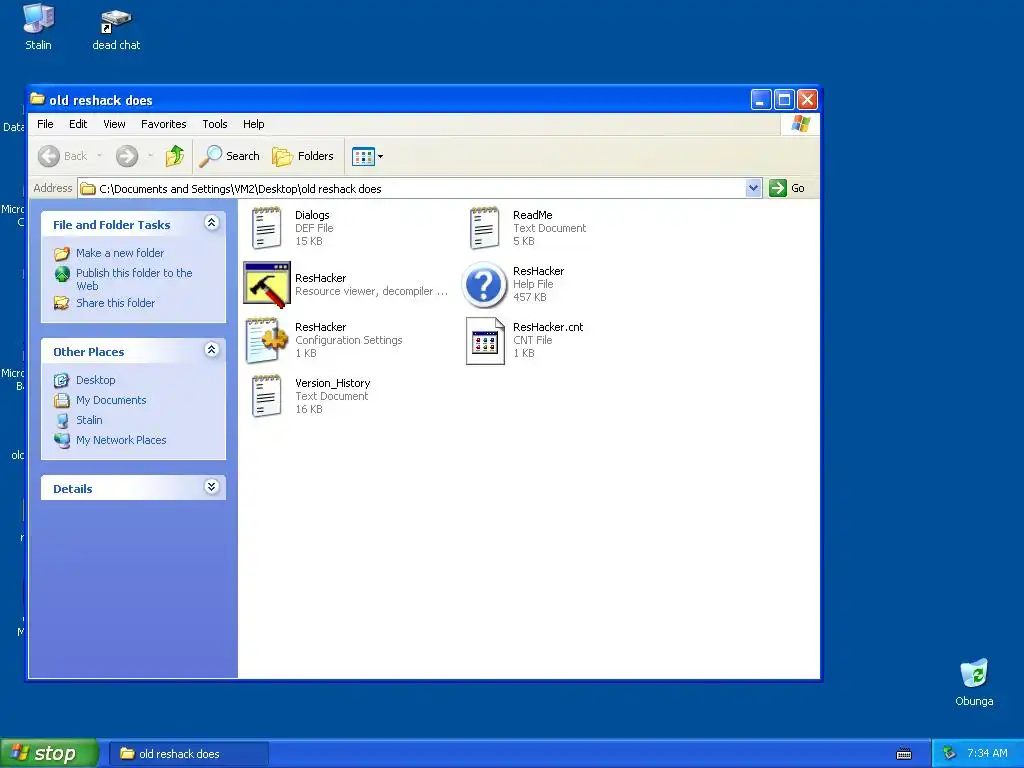Viewport: 1024px width, 768px height.
Task: Open the Back history dropdown arrow
Action: 99,156
